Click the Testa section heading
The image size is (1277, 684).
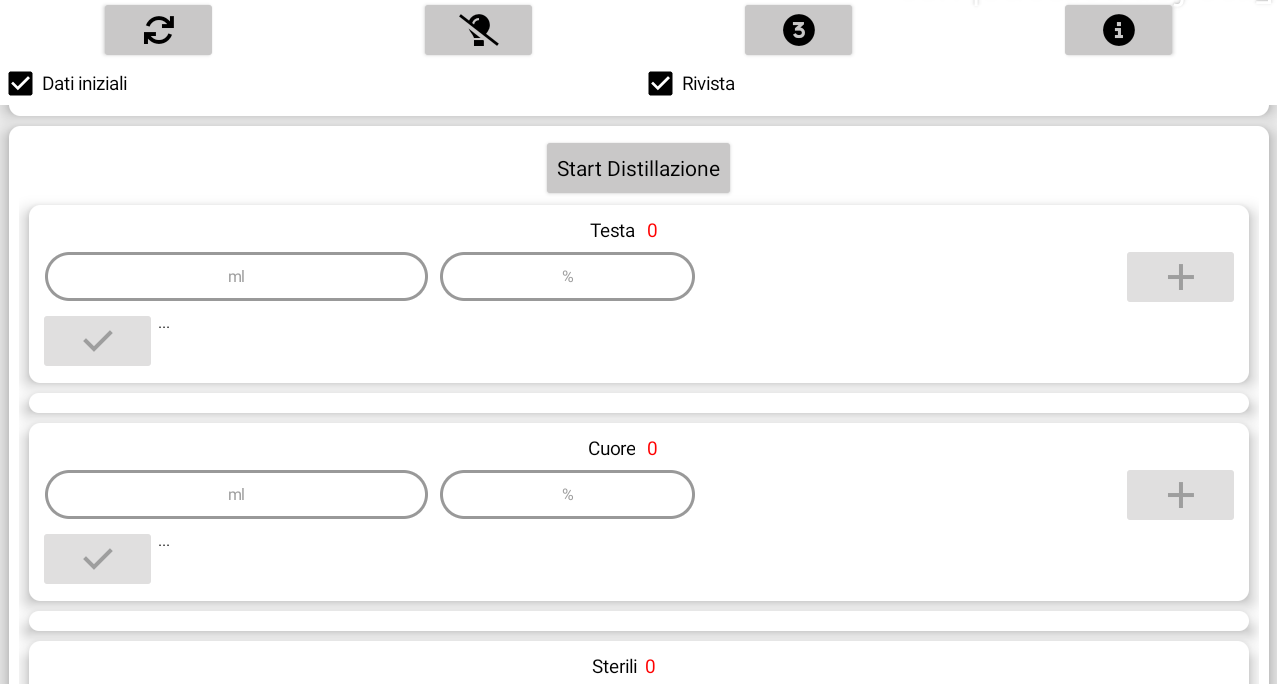pyautogui.click(x=612, y=231)
